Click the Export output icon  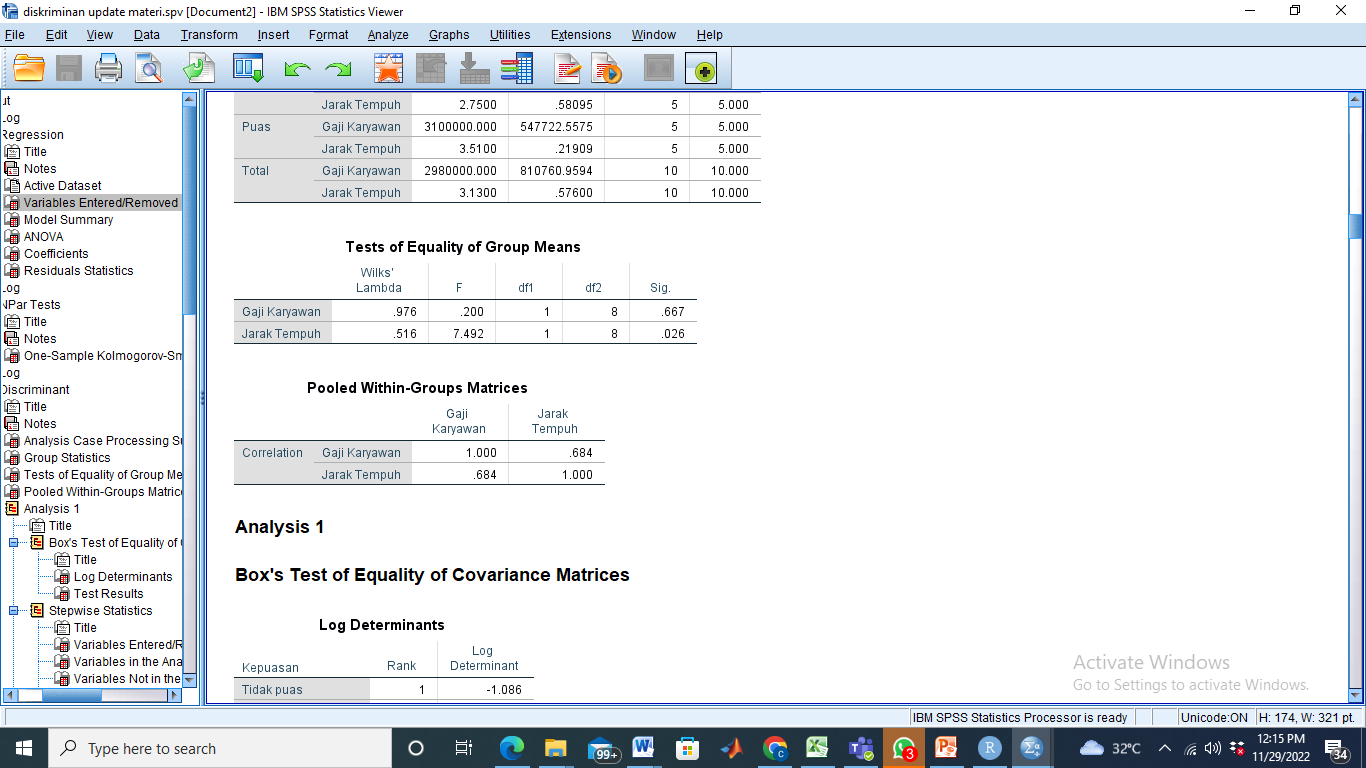point(199,68)
